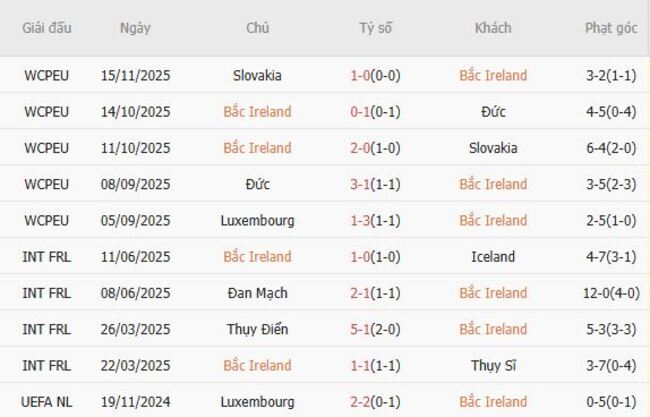
Task: Open home team Slovakia on 15/11/2025
Action: tap(257, 75)
